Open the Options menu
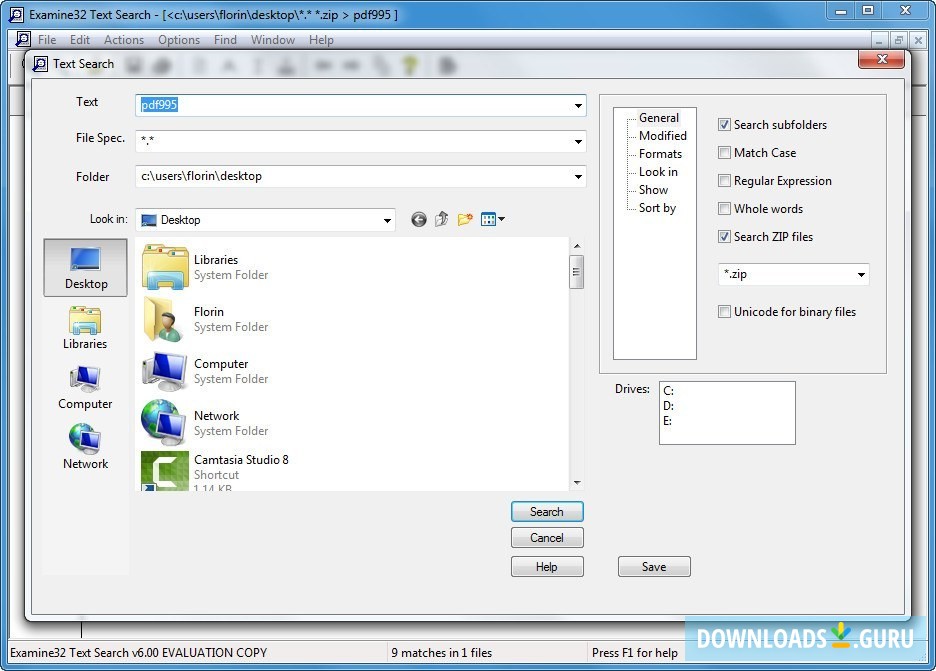936x671 pixels. (x=178, y=40)
